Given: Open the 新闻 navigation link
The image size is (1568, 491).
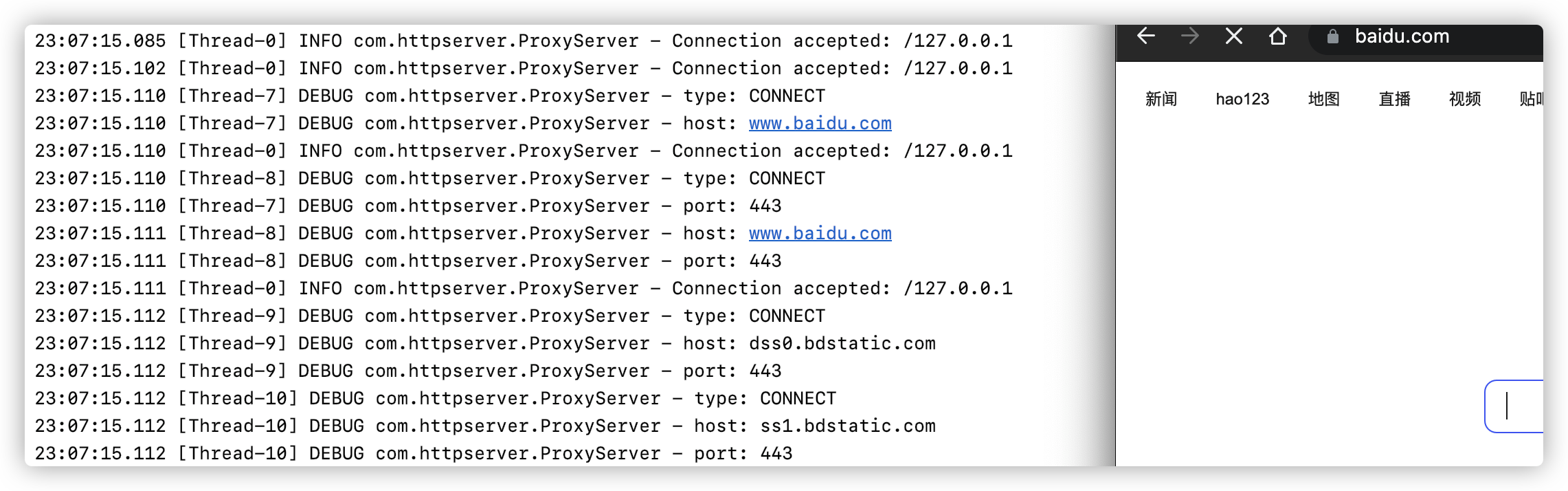Looking at the screenshot, I should click(1161, 99).
